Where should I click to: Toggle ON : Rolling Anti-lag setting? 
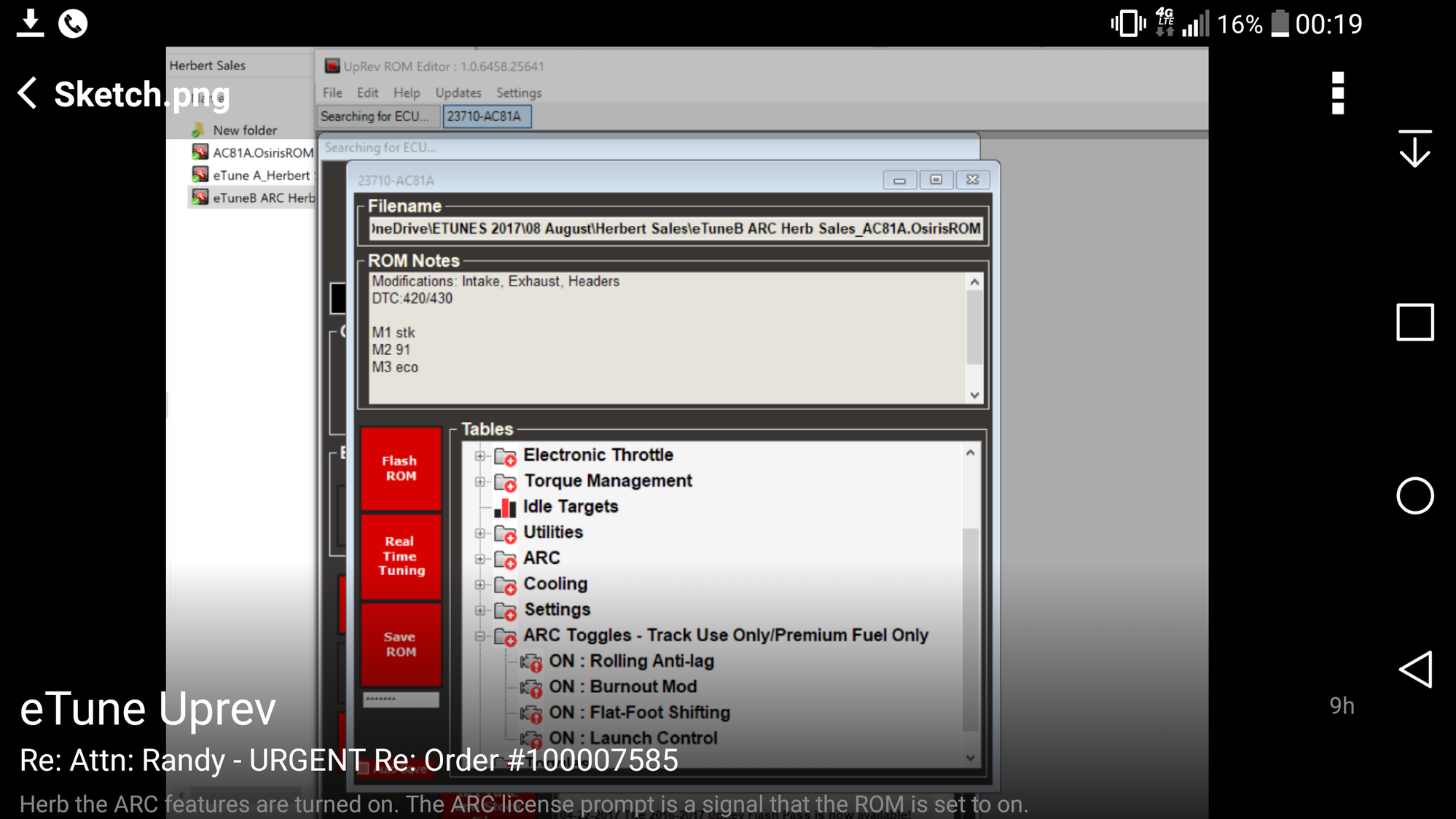click(x=631, y=661)
